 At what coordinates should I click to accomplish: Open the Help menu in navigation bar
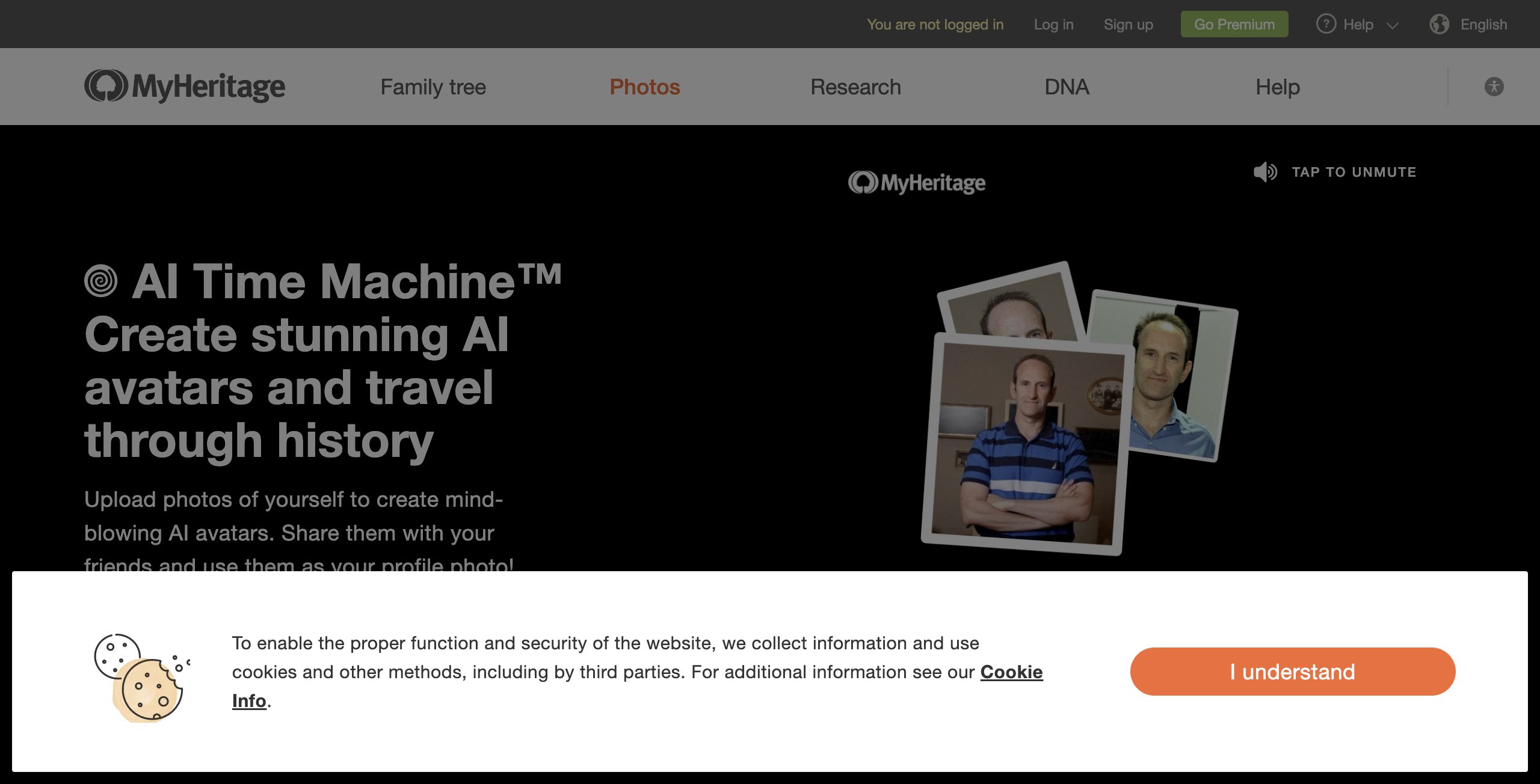1278,87
